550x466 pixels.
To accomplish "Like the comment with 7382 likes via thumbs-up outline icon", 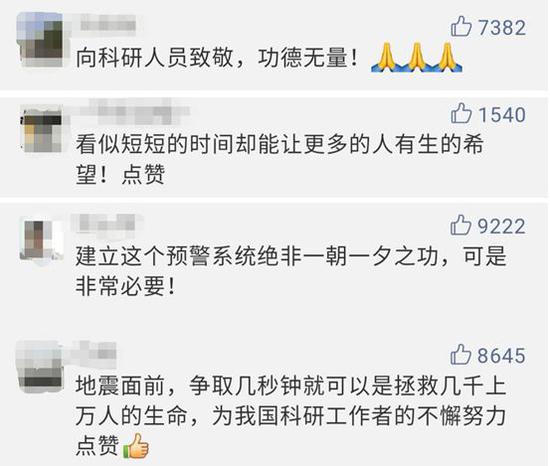I will coord(461,27).
